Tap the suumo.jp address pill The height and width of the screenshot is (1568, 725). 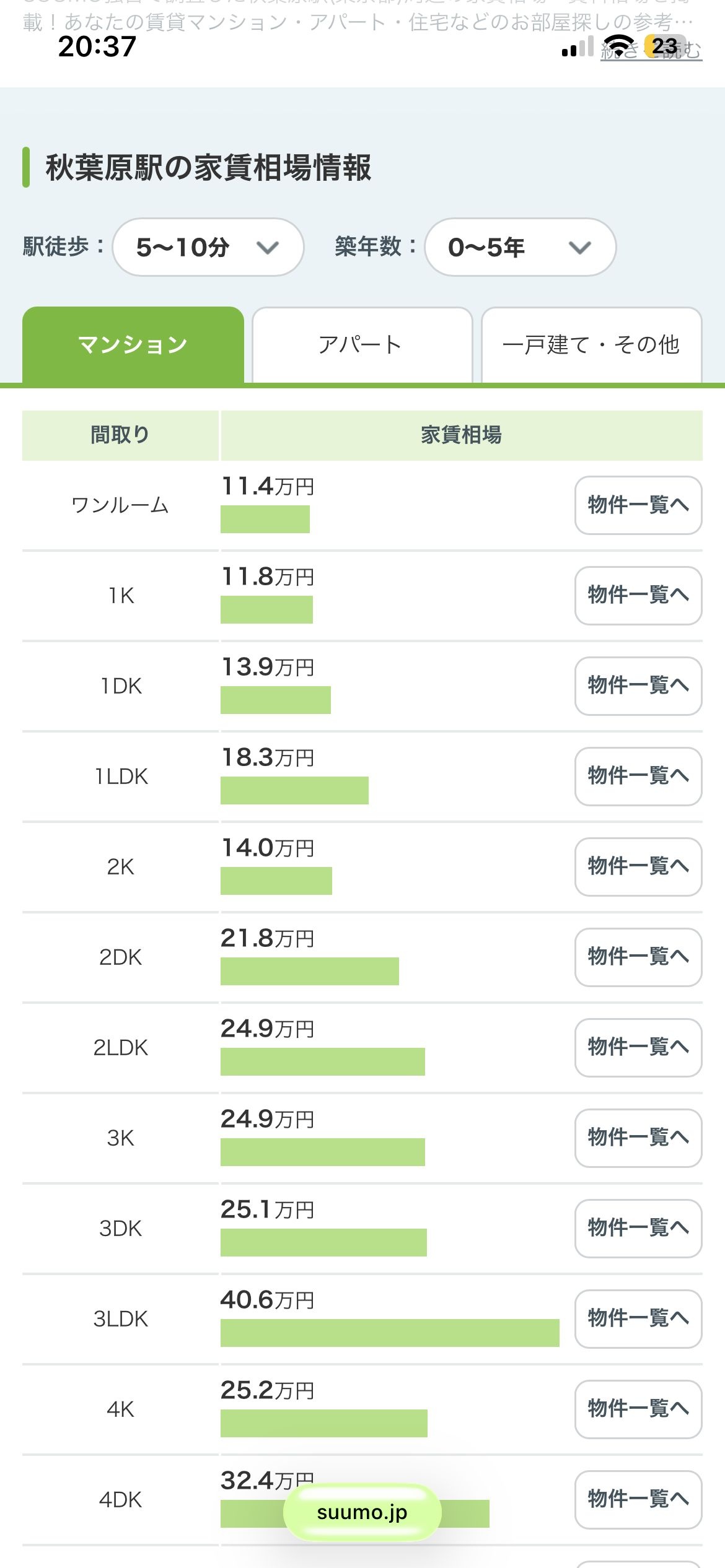click(362, 1512)
